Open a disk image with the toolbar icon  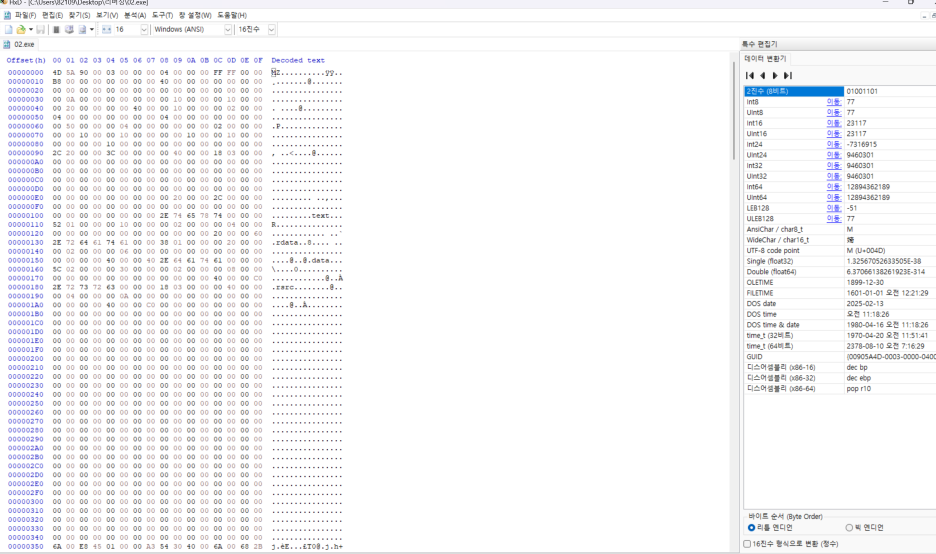coord(82,29)
